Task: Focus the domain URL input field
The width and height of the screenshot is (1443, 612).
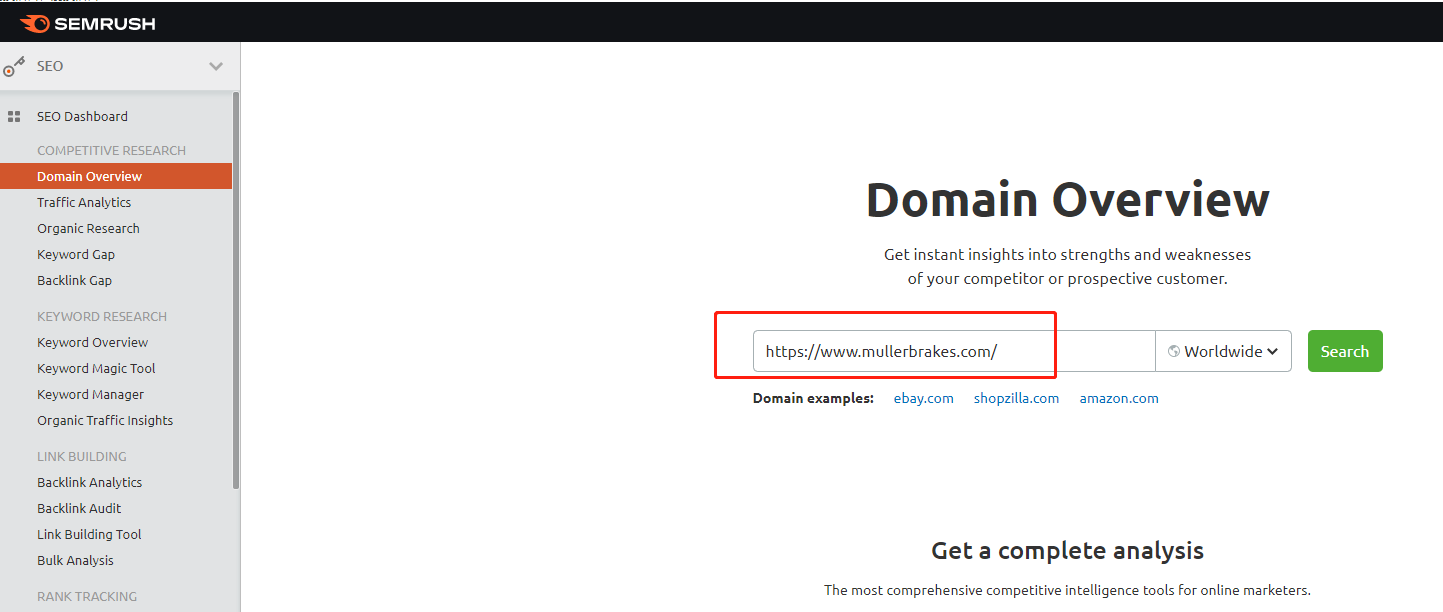Action: (x=954, y=351)
